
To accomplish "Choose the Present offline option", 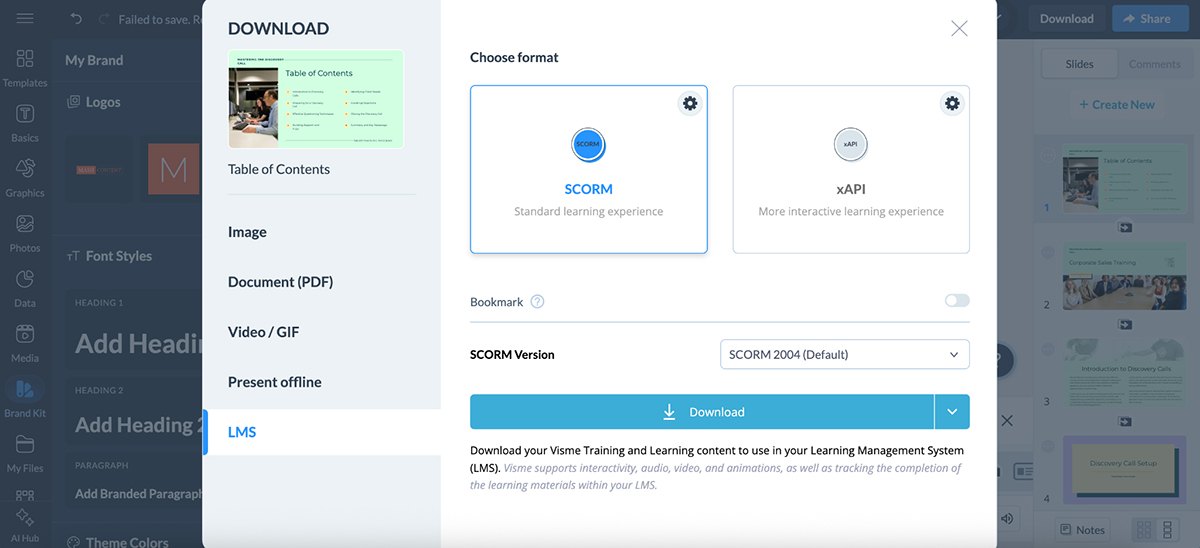I will point(274,382).
